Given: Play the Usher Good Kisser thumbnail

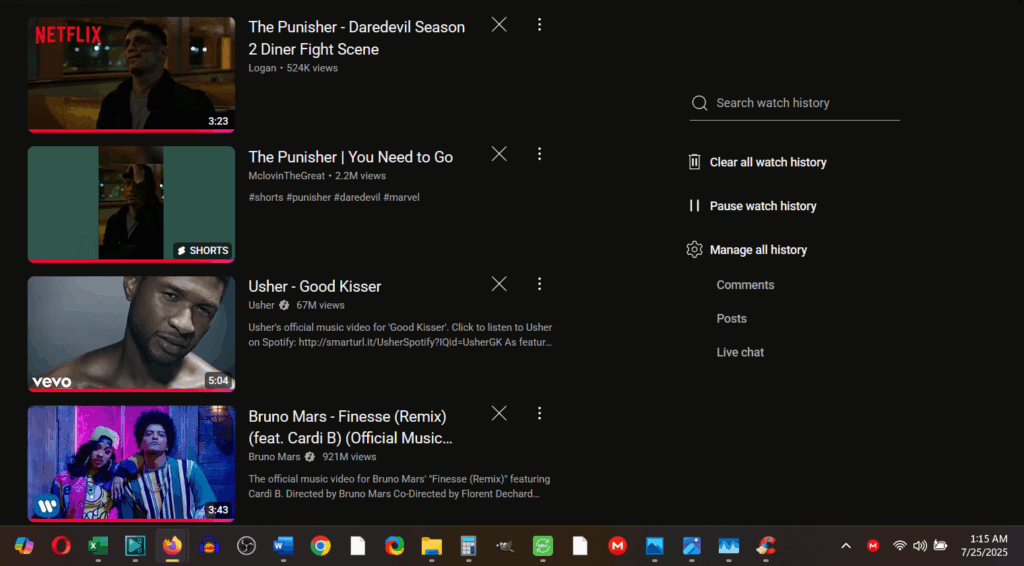Looking at the screenshot, I should 131,334.
